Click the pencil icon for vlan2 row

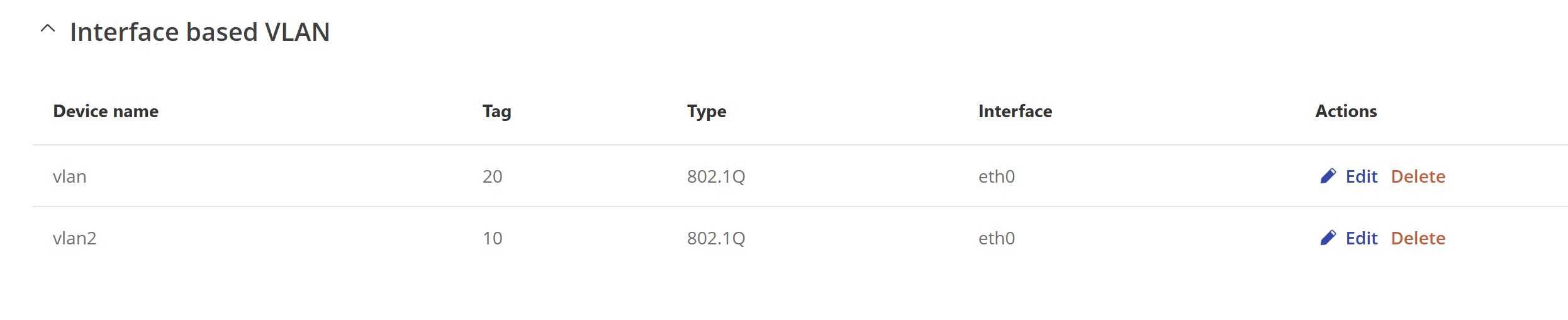[1328, 238]
